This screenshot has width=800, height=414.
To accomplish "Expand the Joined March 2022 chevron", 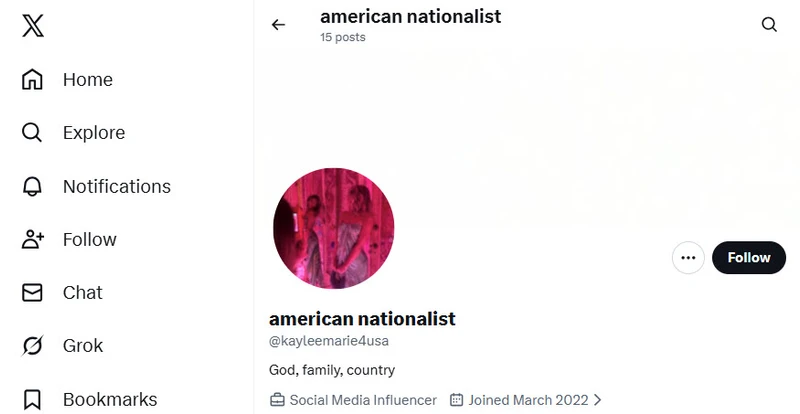I will (x=598, y=400).
